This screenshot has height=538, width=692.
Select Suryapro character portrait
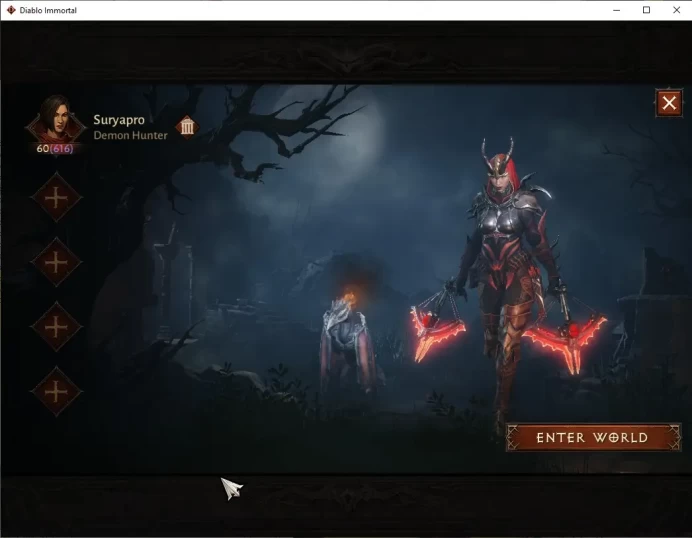(56, 120)
